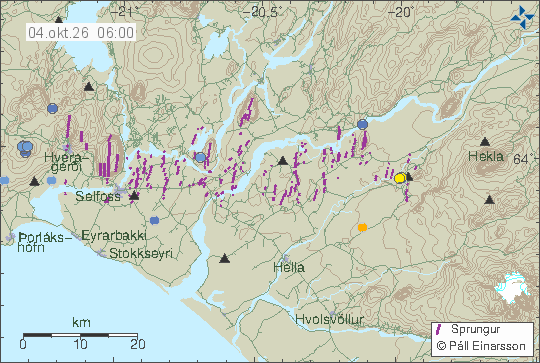Click the km scale unit label

coord(81,323)
